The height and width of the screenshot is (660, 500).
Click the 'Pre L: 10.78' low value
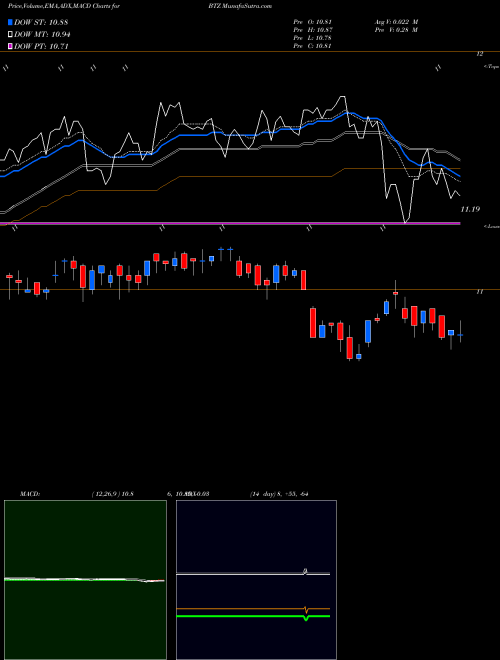pos(314,38)
